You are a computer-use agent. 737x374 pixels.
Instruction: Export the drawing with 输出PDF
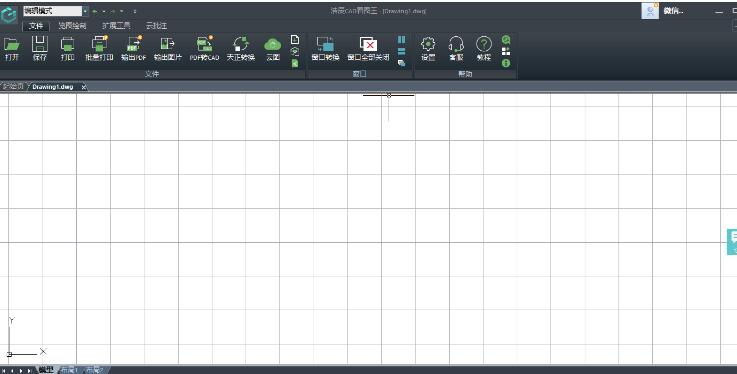[x=134, y=49]
